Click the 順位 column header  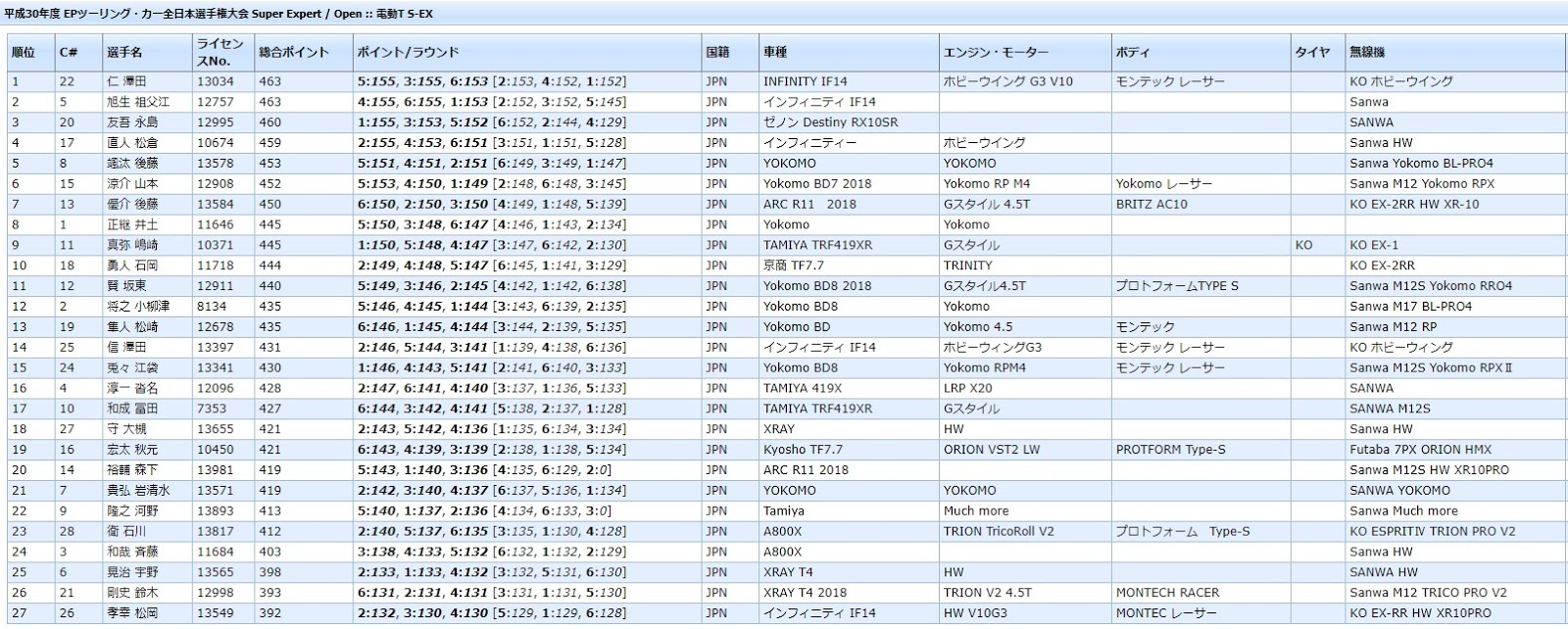(x=30, y=53)
